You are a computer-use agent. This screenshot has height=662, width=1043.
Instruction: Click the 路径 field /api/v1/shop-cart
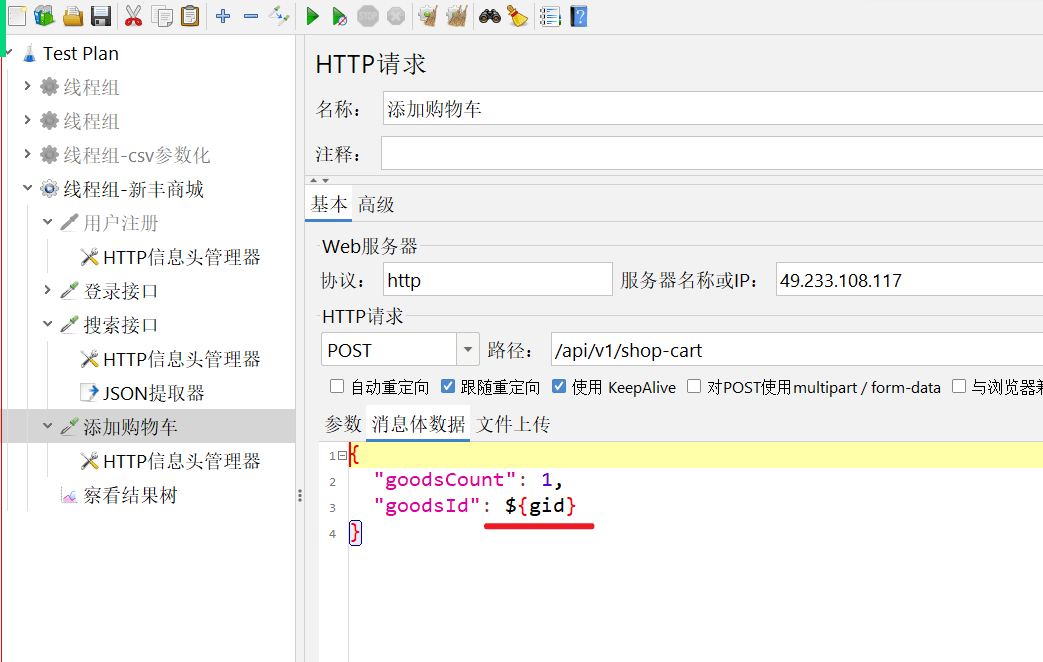click(x=797, y=350)
